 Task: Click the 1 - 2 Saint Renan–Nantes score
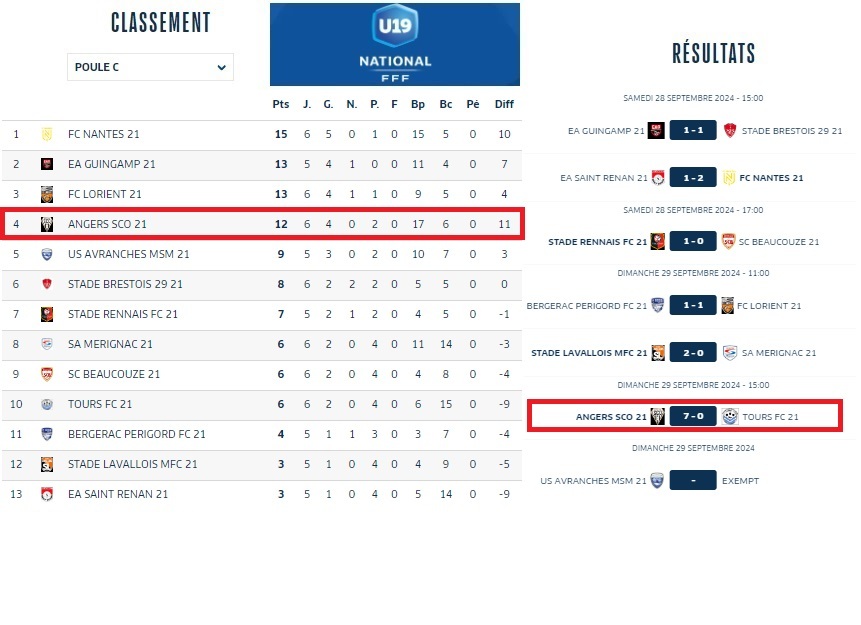point(693,178)
